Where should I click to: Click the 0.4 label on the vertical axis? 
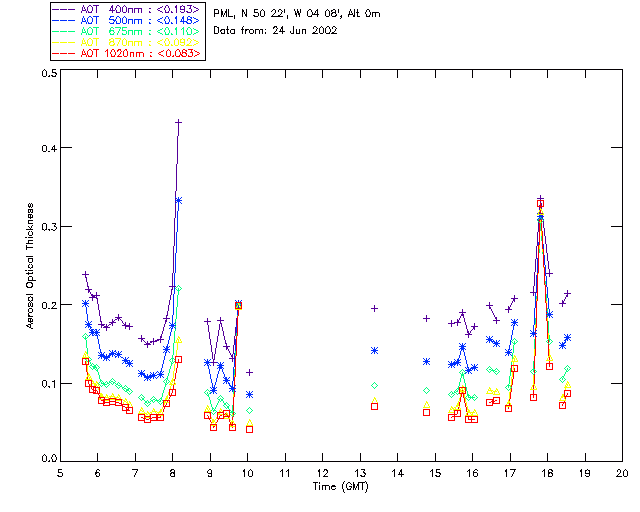click(49, 148)
